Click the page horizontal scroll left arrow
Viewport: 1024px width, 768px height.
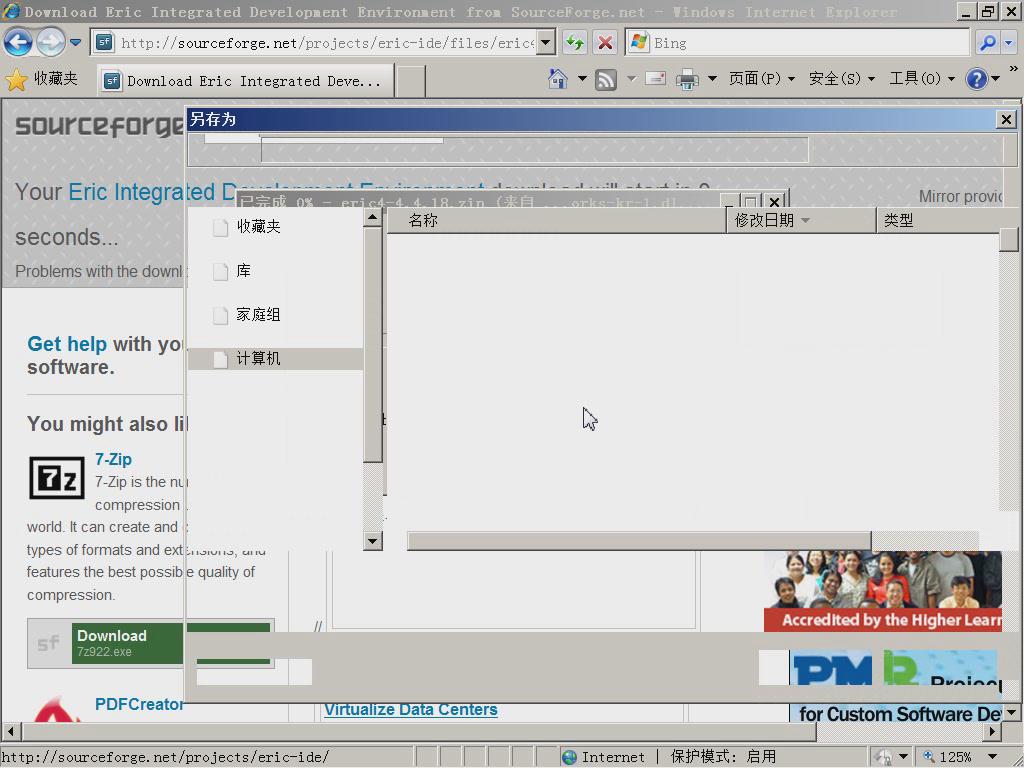click(11, 731)
